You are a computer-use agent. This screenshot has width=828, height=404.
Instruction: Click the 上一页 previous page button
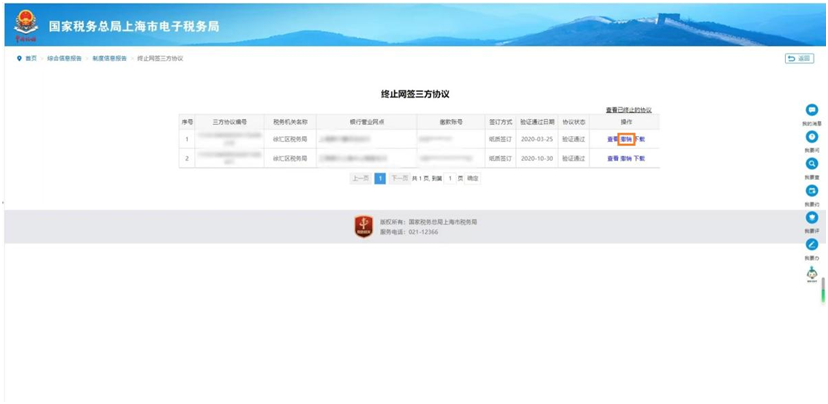360,179
